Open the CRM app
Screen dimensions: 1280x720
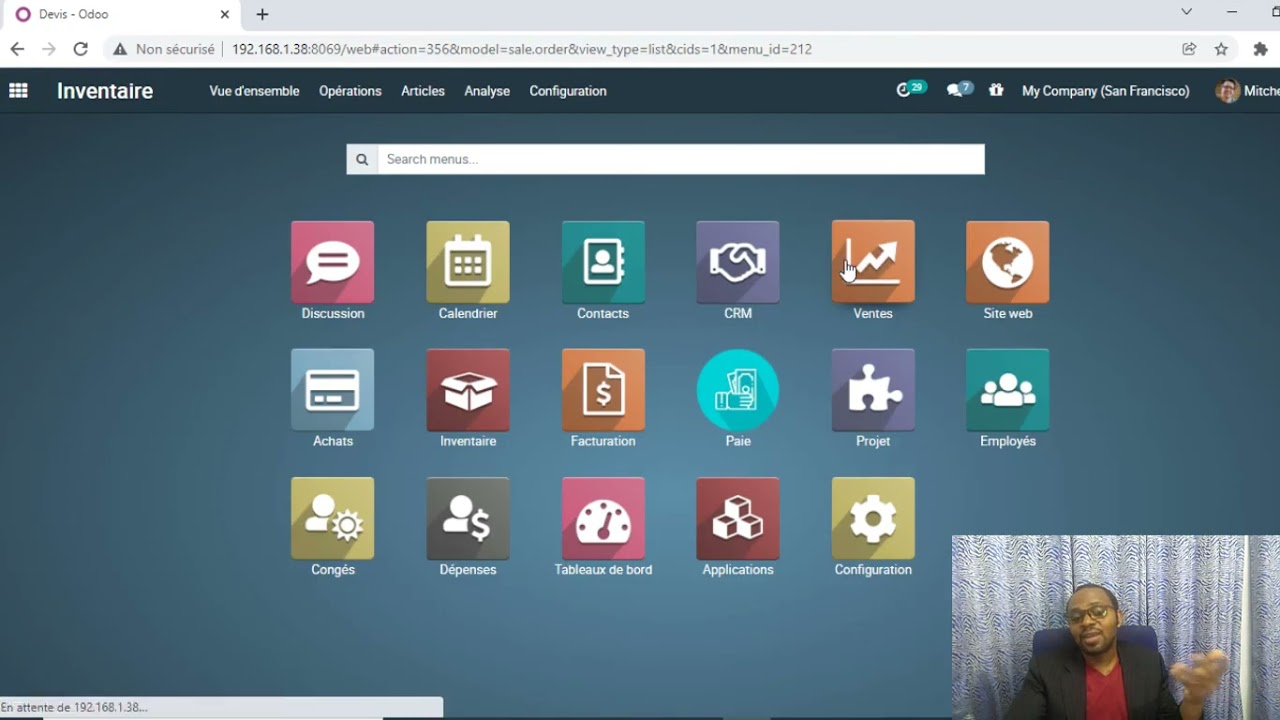[738, 262]
